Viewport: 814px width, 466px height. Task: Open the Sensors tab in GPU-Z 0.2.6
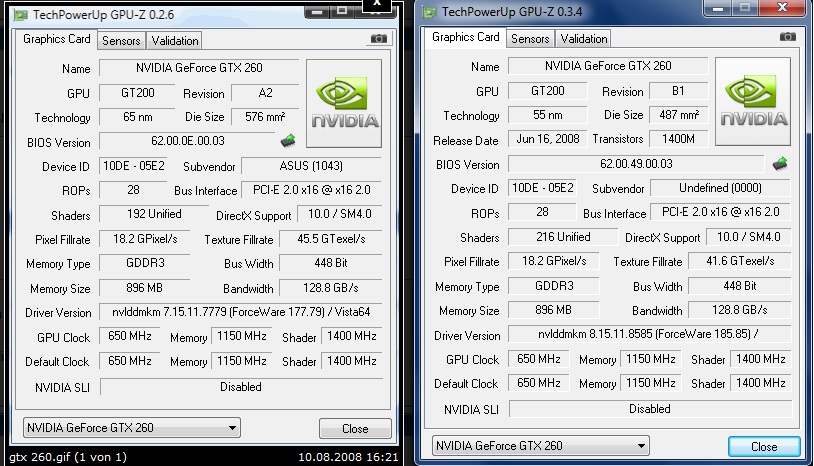121,40
